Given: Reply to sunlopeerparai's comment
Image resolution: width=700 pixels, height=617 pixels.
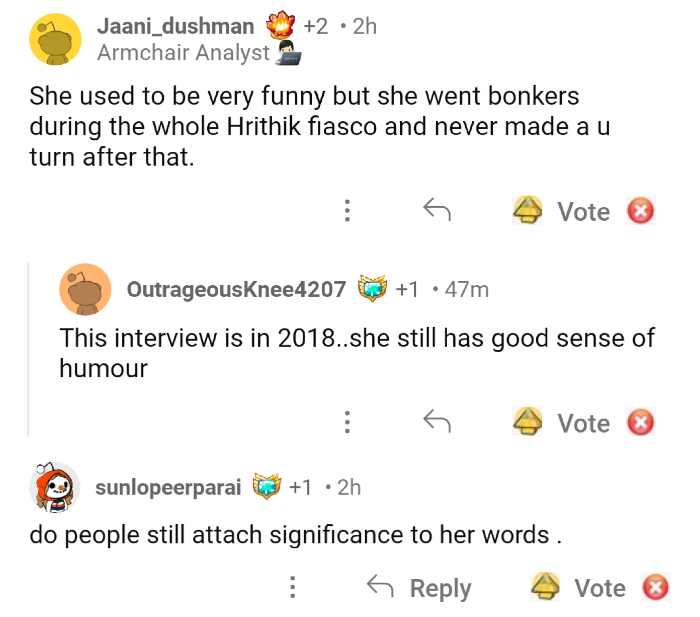Looking at the screenshot, I should coord(419,588).
